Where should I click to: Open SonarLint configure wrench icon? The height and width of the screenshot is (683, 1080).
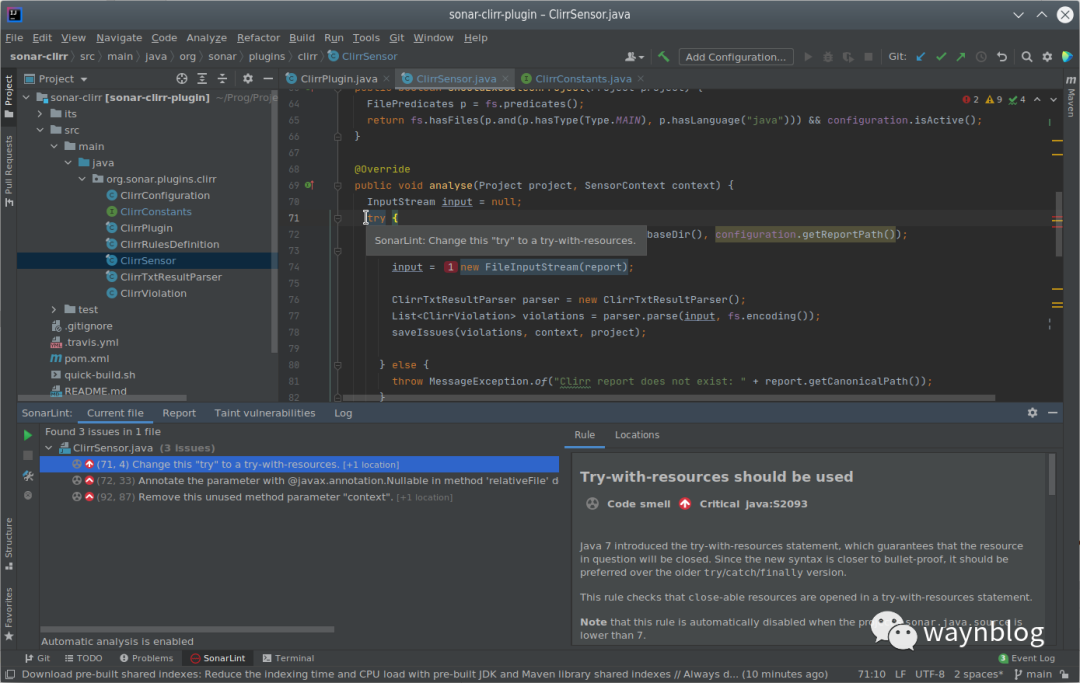28,476
